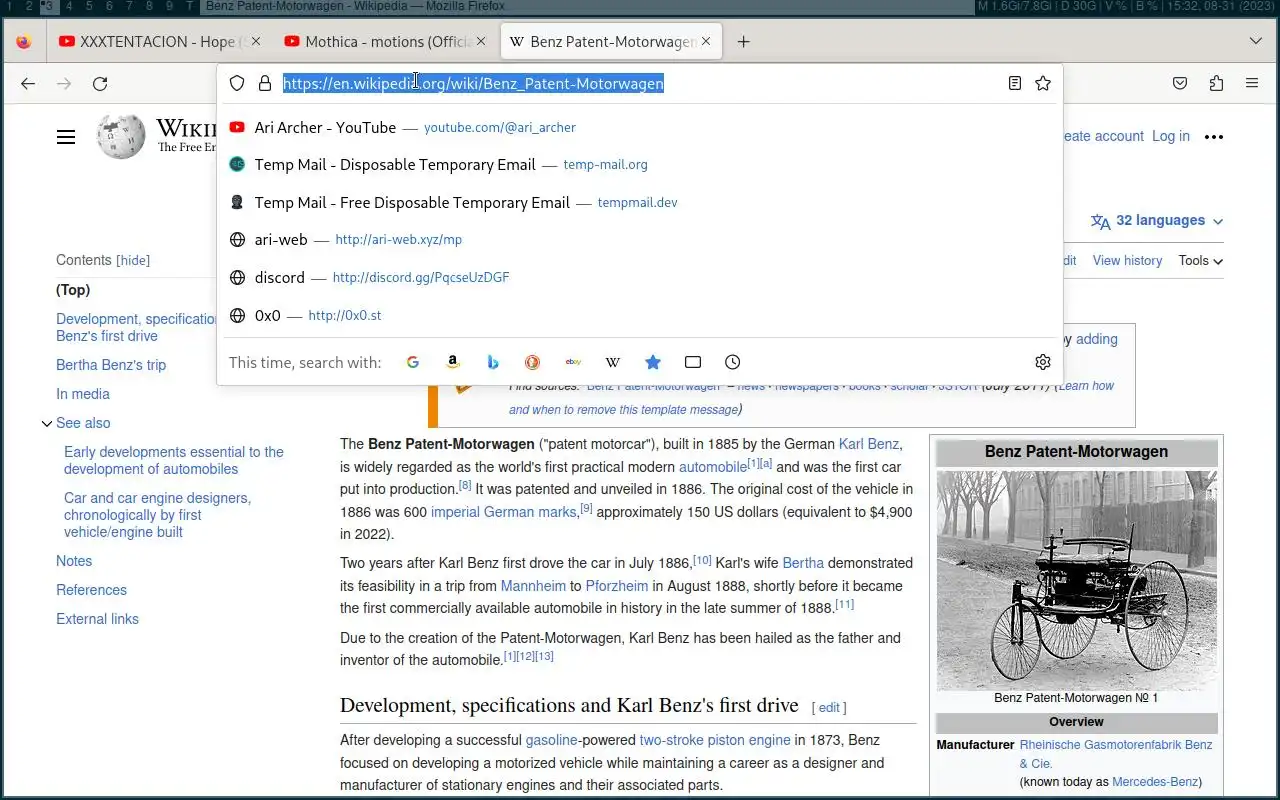Go back with the back arrow
Screen dimensions: 1280x800
pos(28,84)
